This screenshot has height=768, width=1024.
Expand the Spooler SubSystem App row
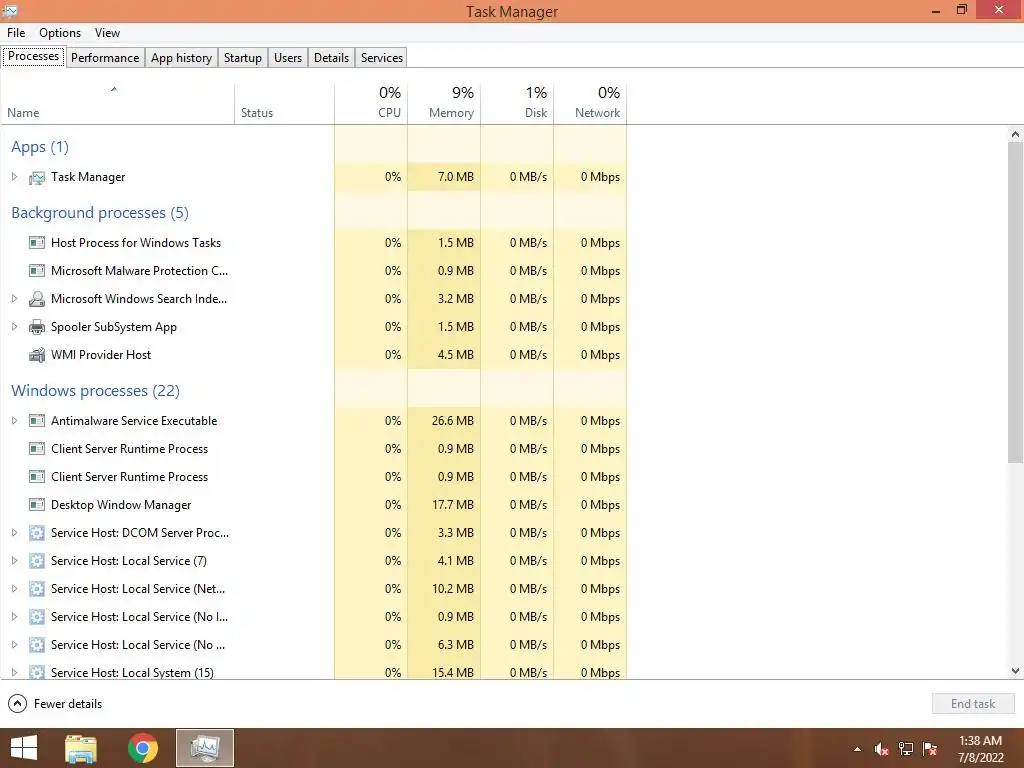(x=14, y=327)
